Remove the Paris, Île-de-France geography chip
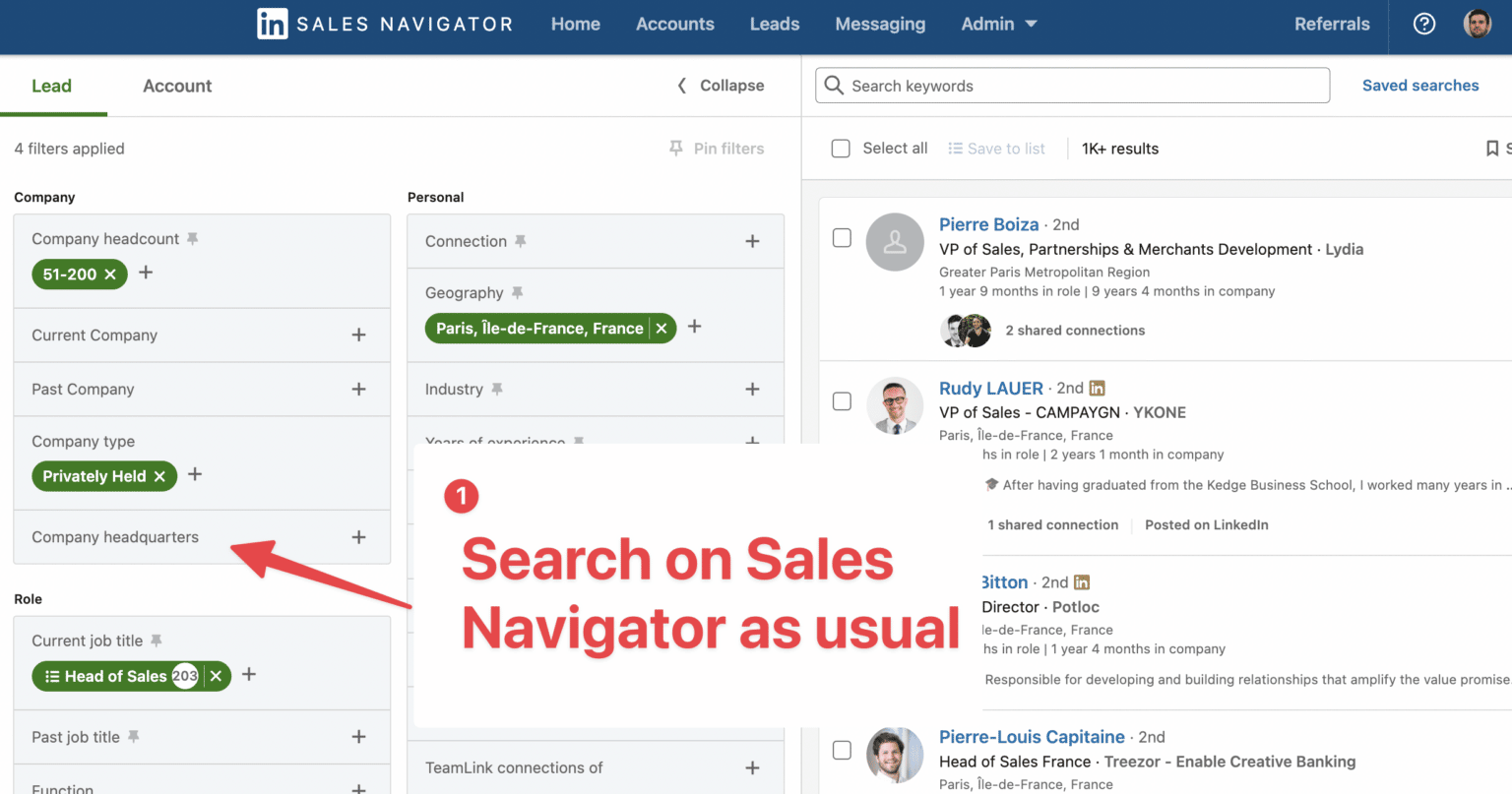The width and height of the screenshot is (1512, 794). click(x=661, y=328)
